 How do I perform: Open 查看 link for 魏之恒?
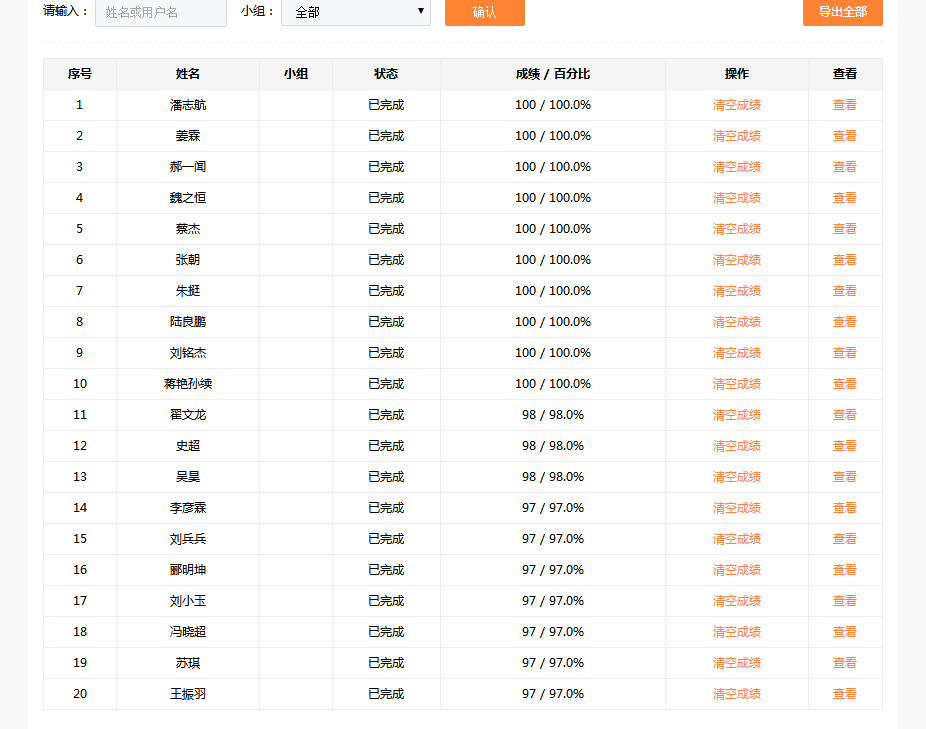pyautogui.click(x=844, y=198)
